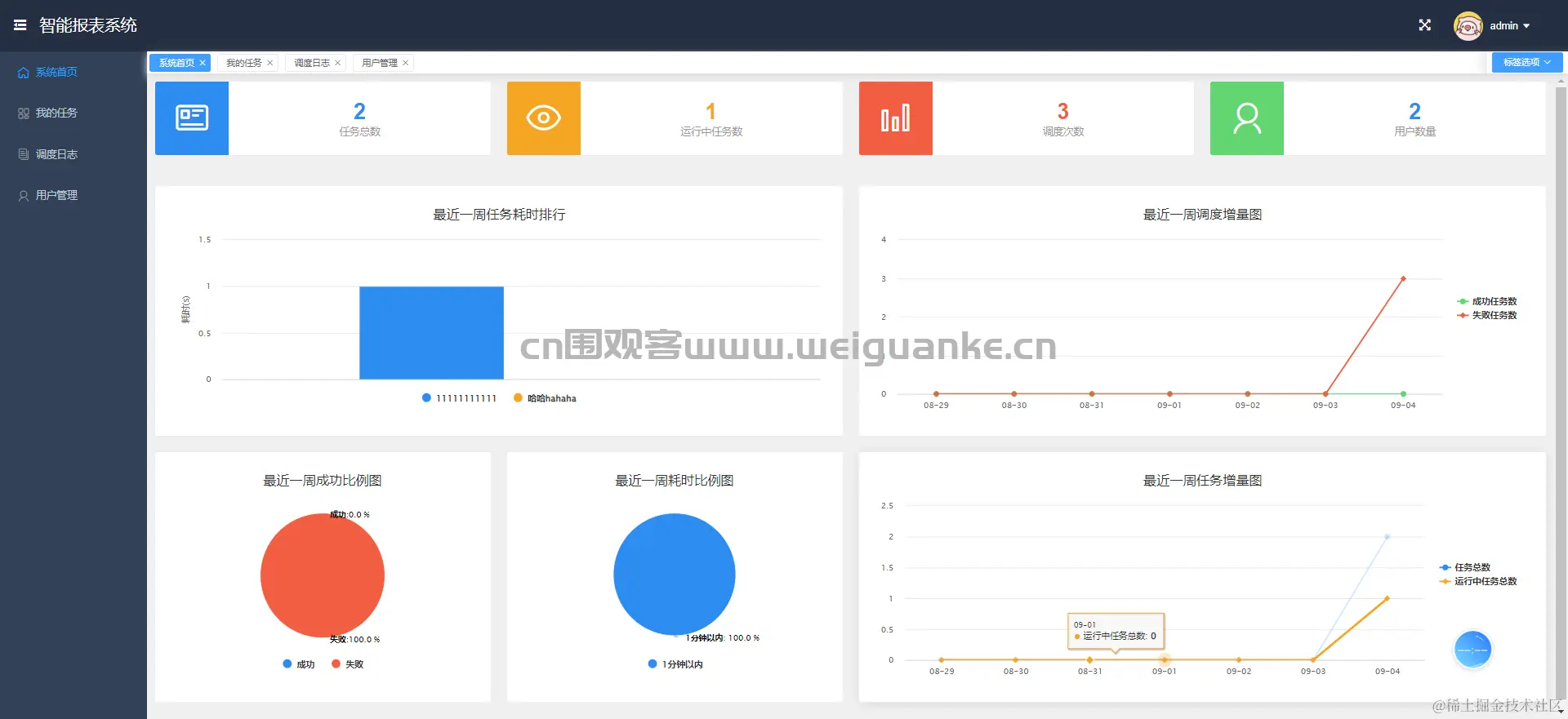Click the 1分钟以内: 100.0 % pie label
The width and height of the screenshot is (1568, 719).
pyautogui.click(x=722, y=638)
